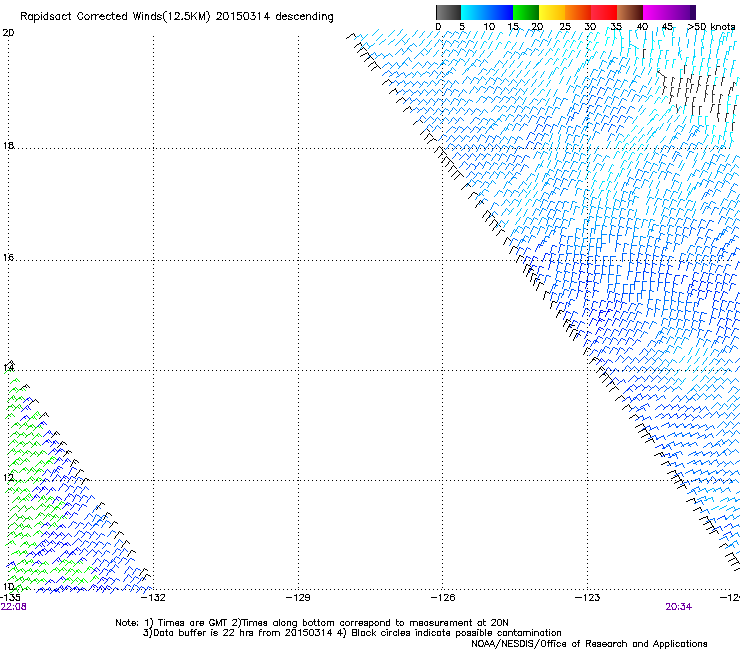The image size is (740, 650).
Task: Click the legend tick label '25'
Action: click(x=564, y=27)
